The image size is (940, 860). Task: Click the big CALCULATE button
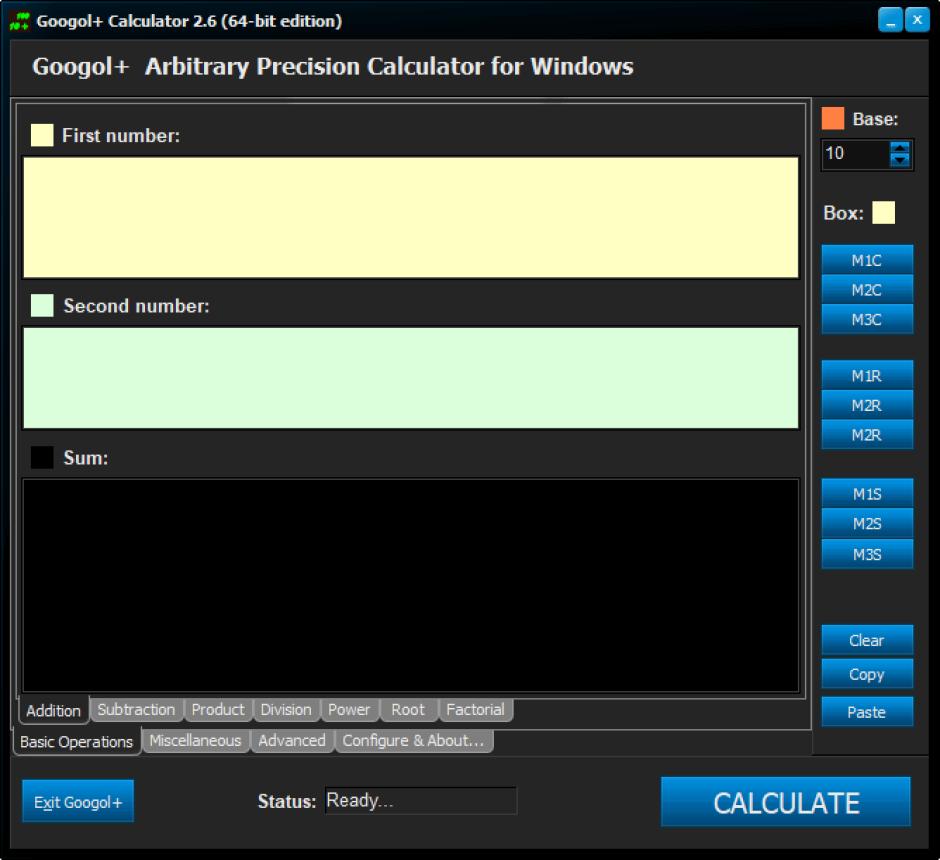pyautogui.click(x=786, y=802)
